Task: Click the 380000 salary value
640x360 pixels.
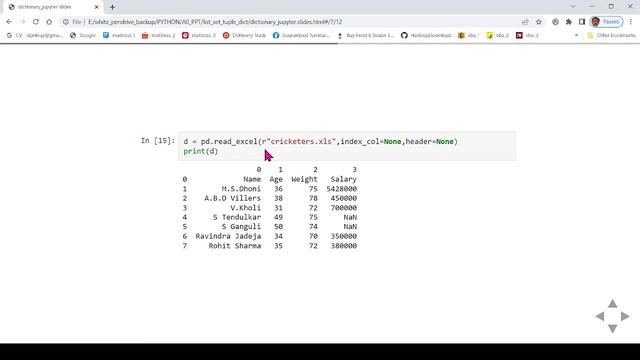Action: point(344,246)
